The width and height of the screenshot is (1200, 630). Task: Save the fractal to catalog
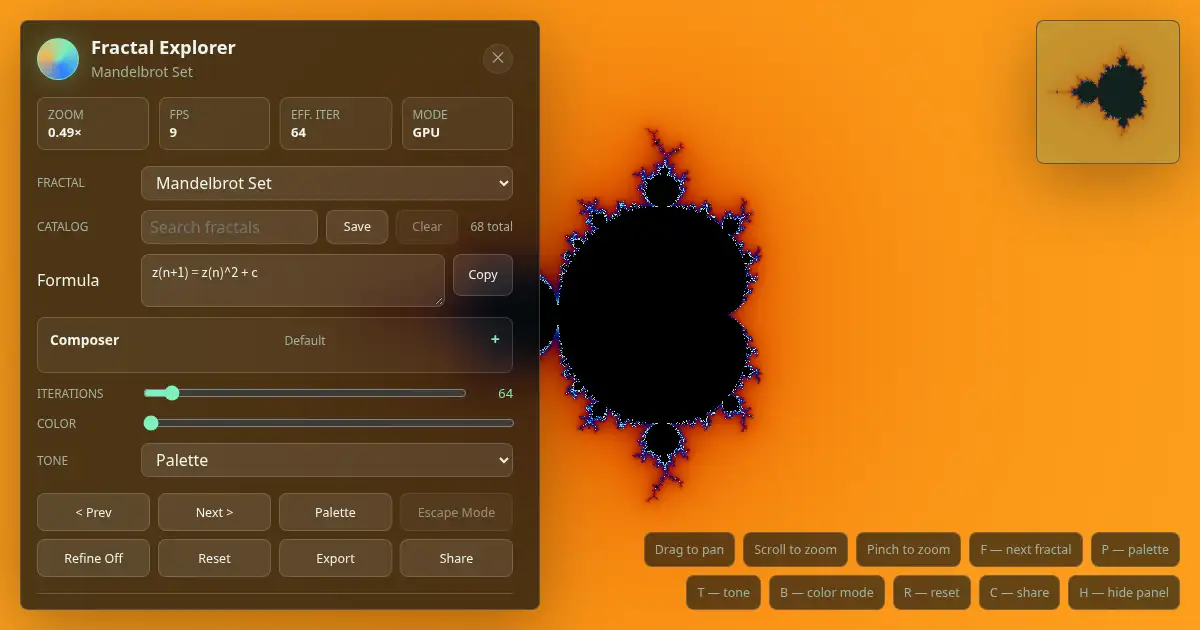point(357,227)
